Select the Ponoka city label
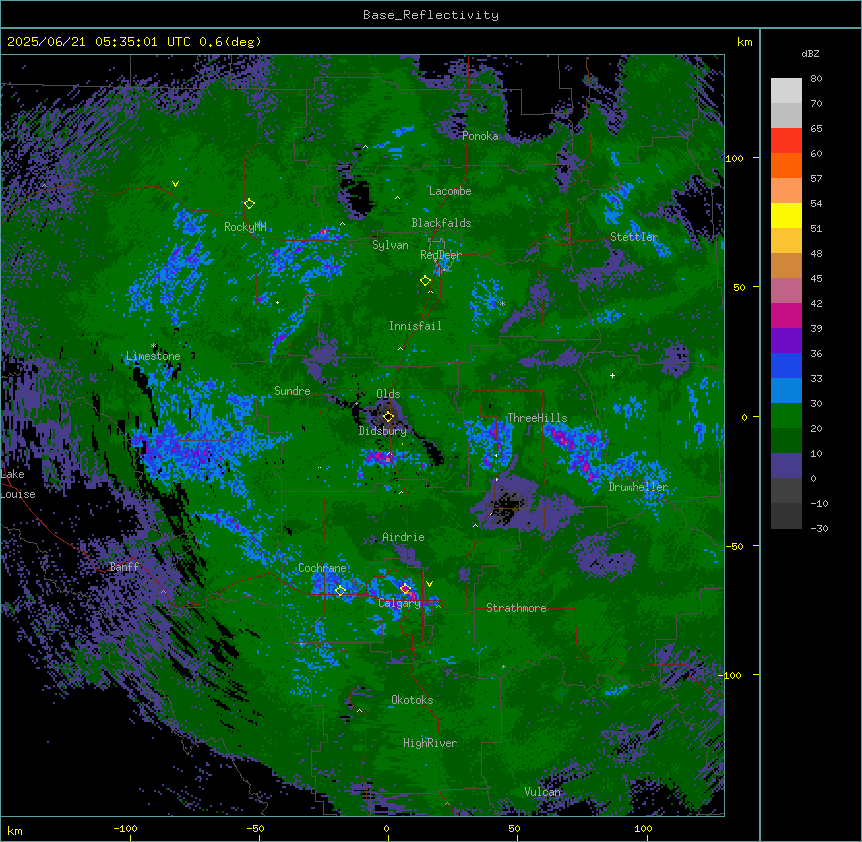This screenshot has width=862, height=842. (x=480, y=136)
